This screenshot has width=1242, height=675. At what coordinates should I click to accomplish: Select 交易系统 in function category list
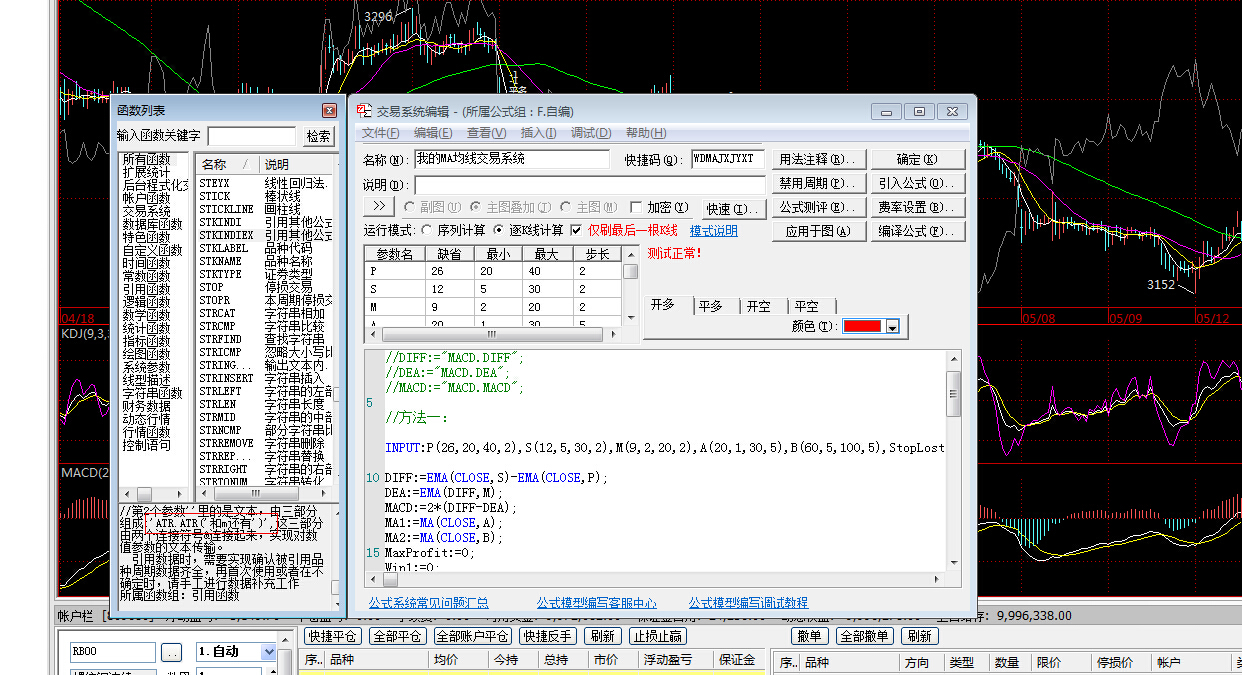click(x=146, y=211)
